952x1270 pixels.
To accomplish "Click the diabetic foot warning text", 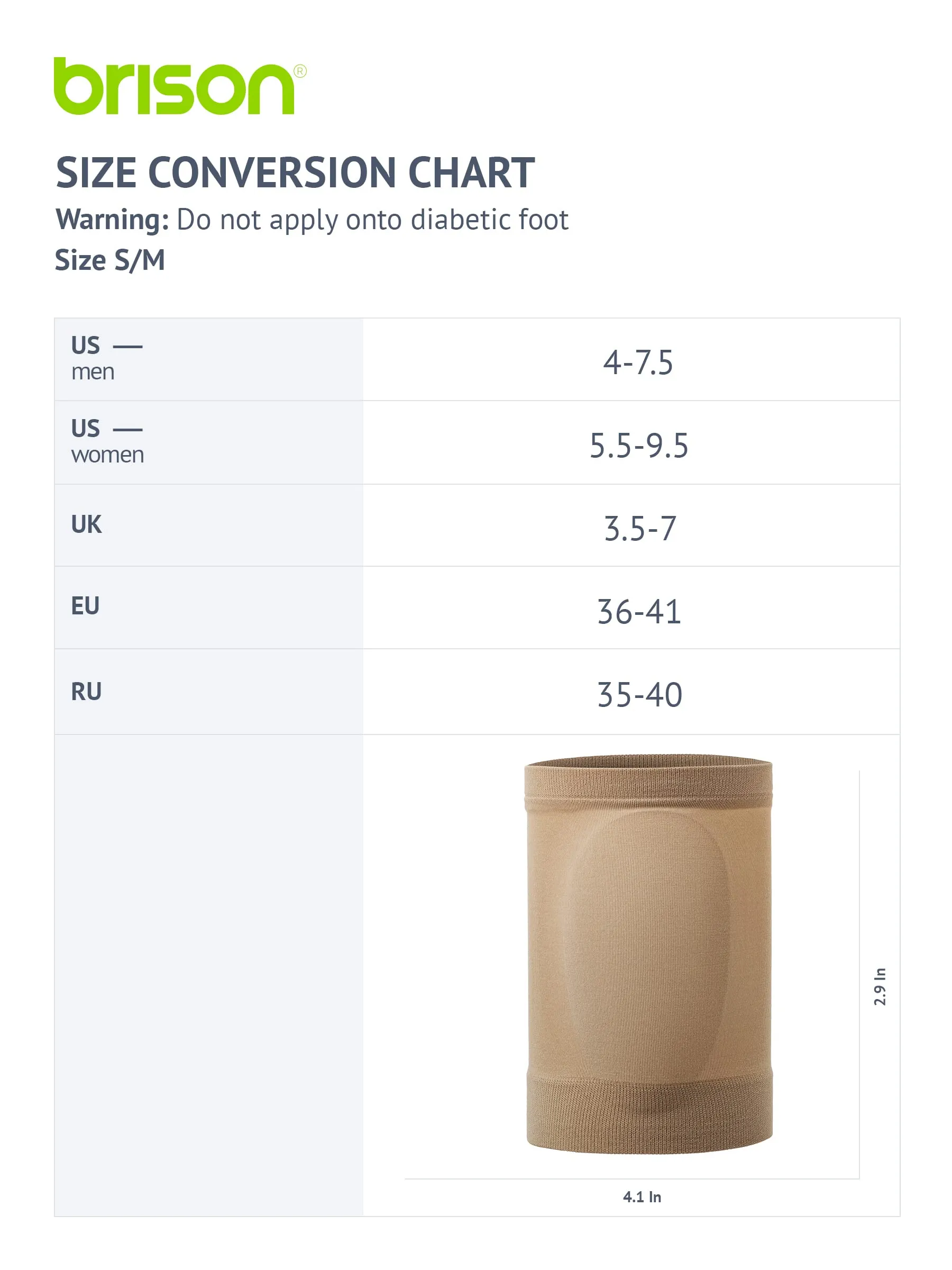I will pyautogui.click(x=312, y=220).
